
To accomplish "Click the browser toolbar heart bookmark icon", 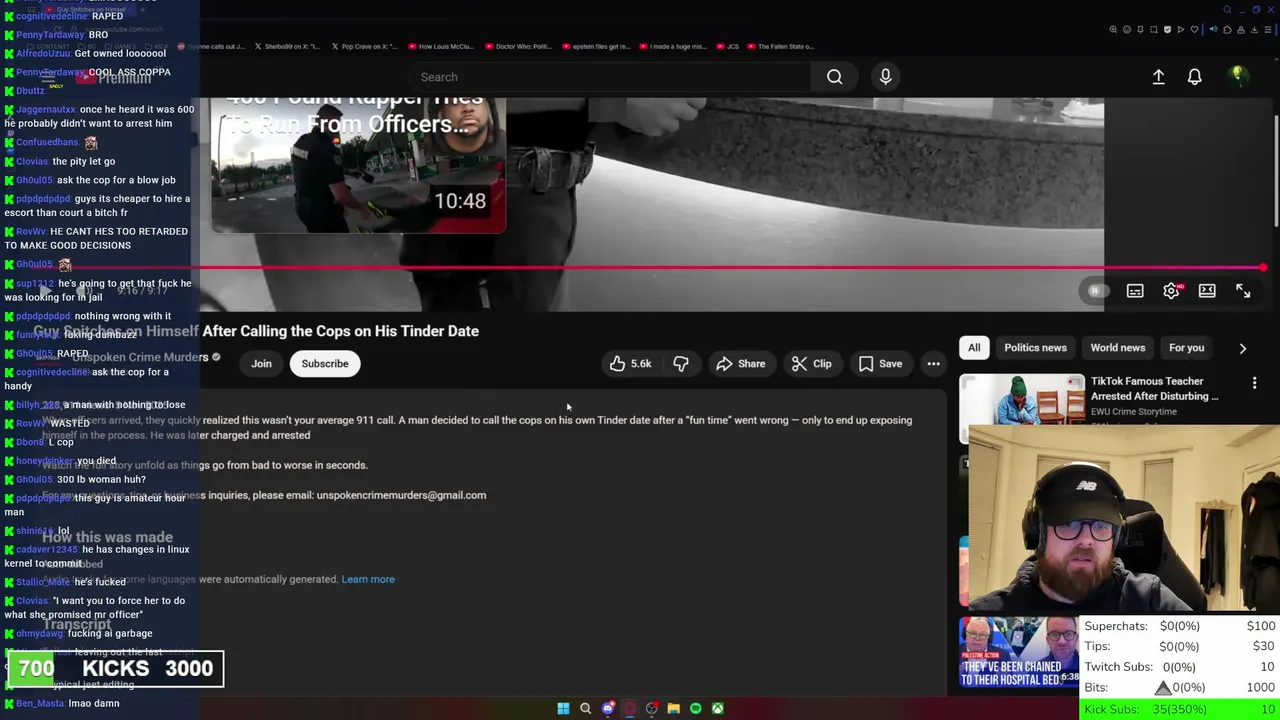I will coord(1194,30).
